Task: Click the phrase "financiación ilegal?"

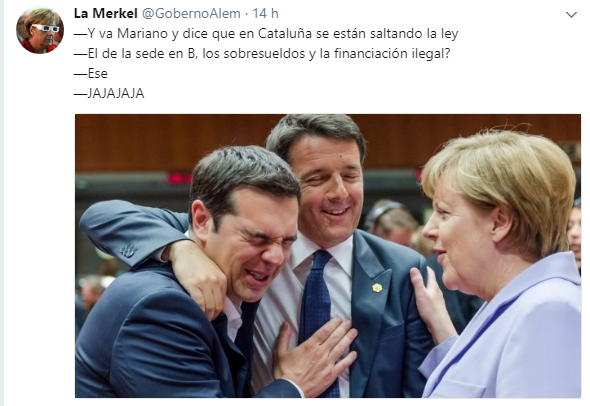Action: [392, 53]
